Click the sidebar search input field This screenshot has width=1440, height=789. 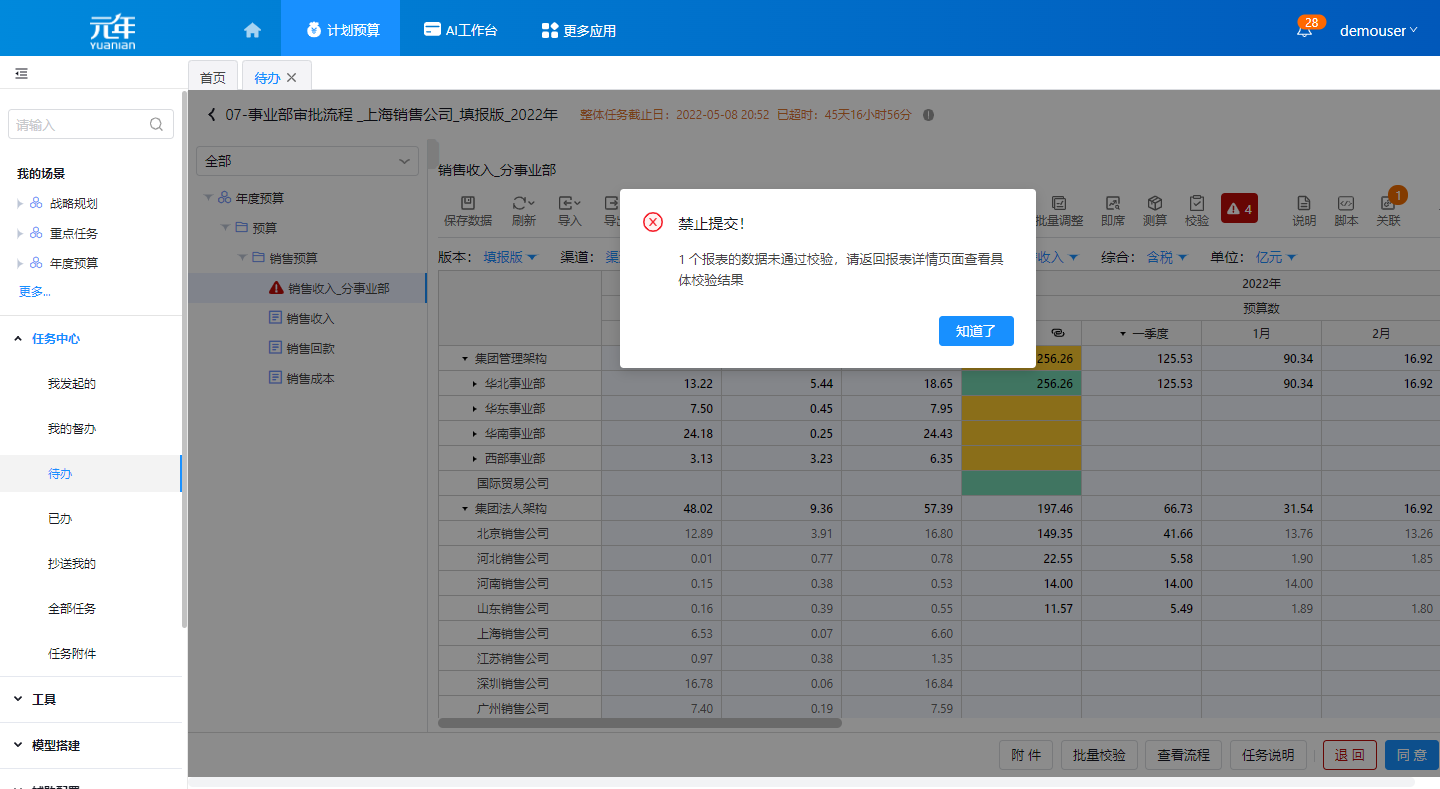coord(80,125)
